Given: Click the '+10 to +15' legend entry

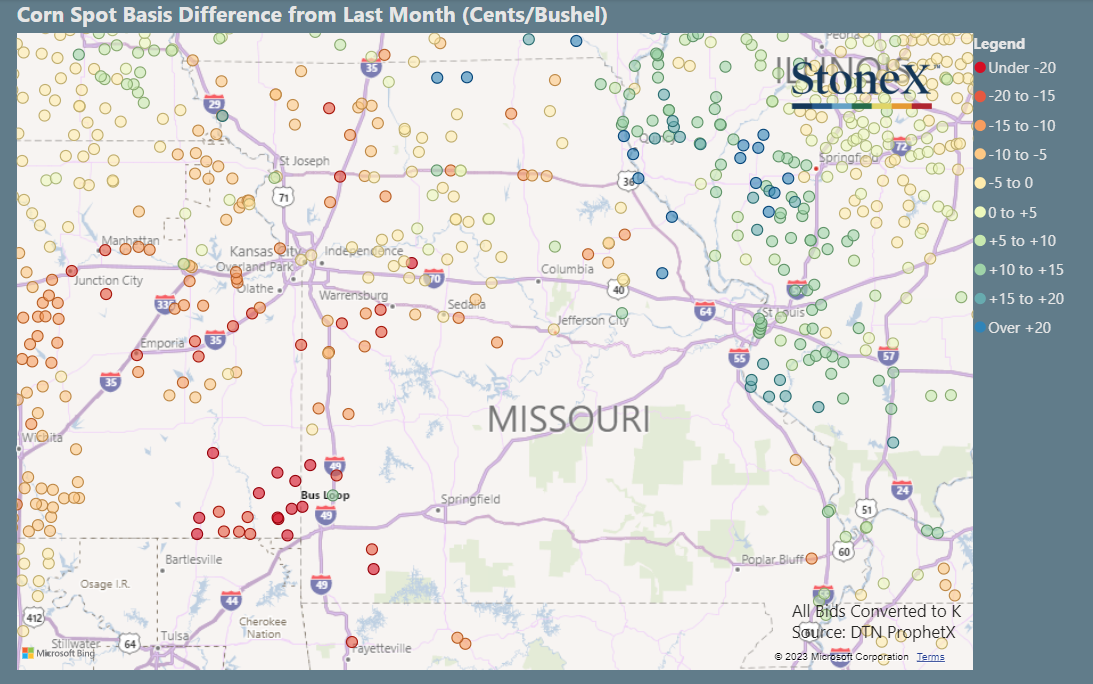Looking at the screenshot, I should click(x=1019, y=270).
